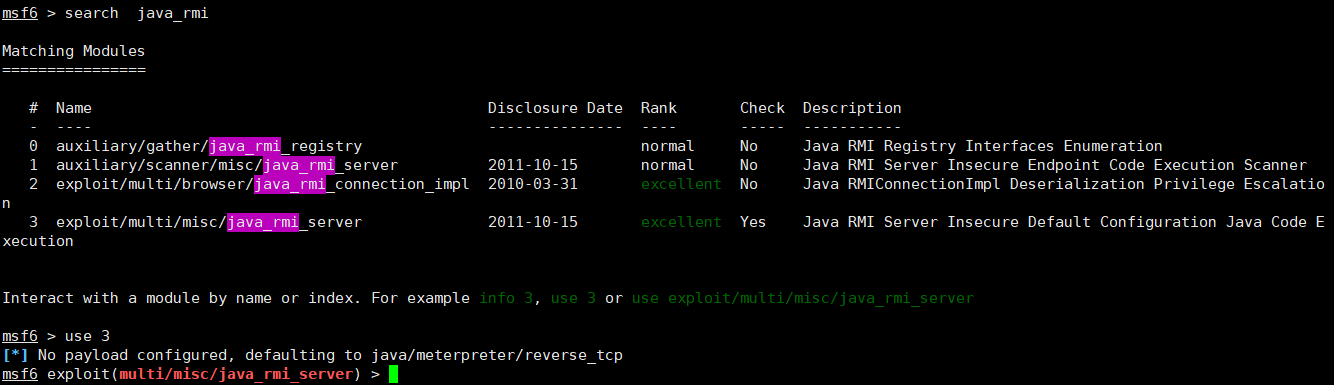Click green 'use exploit/multi/misc/java_rmi_server' example

(803, 298)
